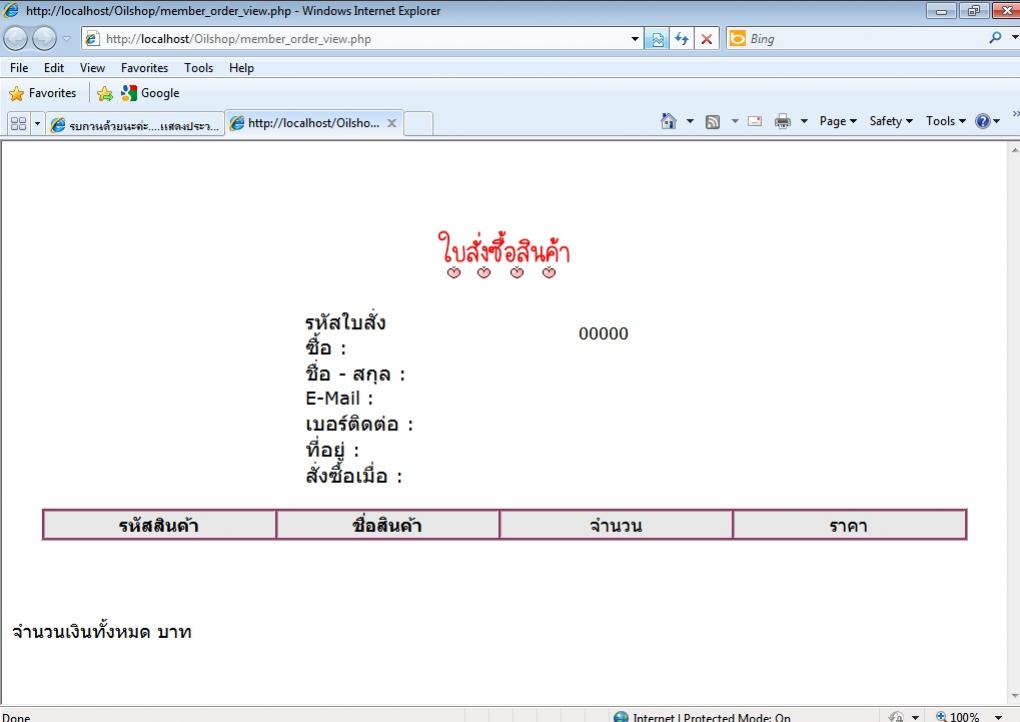
Task: Stop loading with the red X icon
Action: [x=706, y=39]
